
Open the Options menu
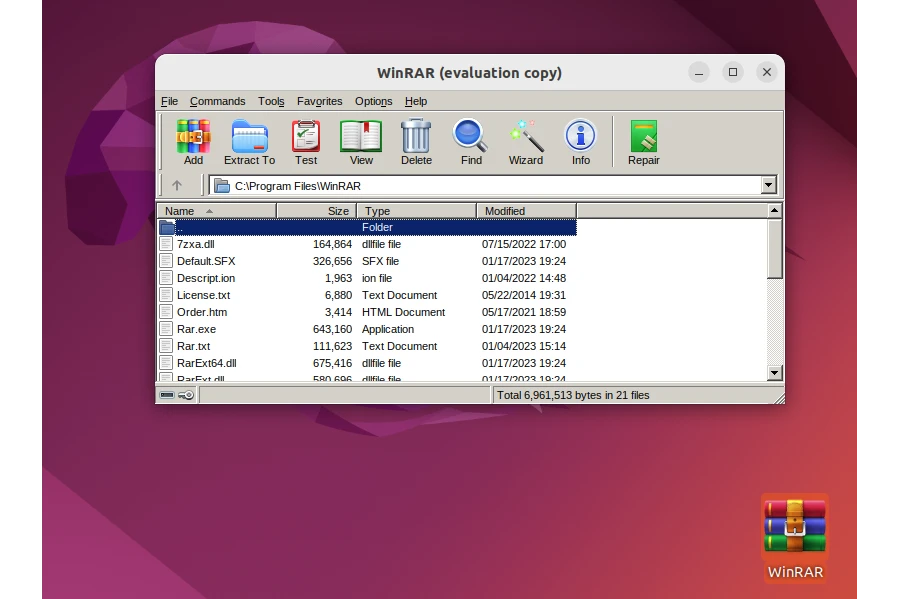click(373, 101)
